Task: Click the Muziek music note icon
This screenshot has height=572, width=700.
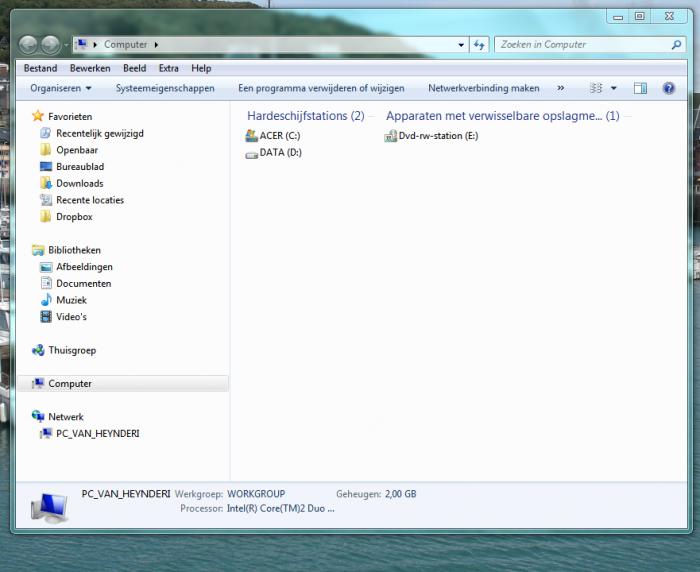Action: [46, 300]
